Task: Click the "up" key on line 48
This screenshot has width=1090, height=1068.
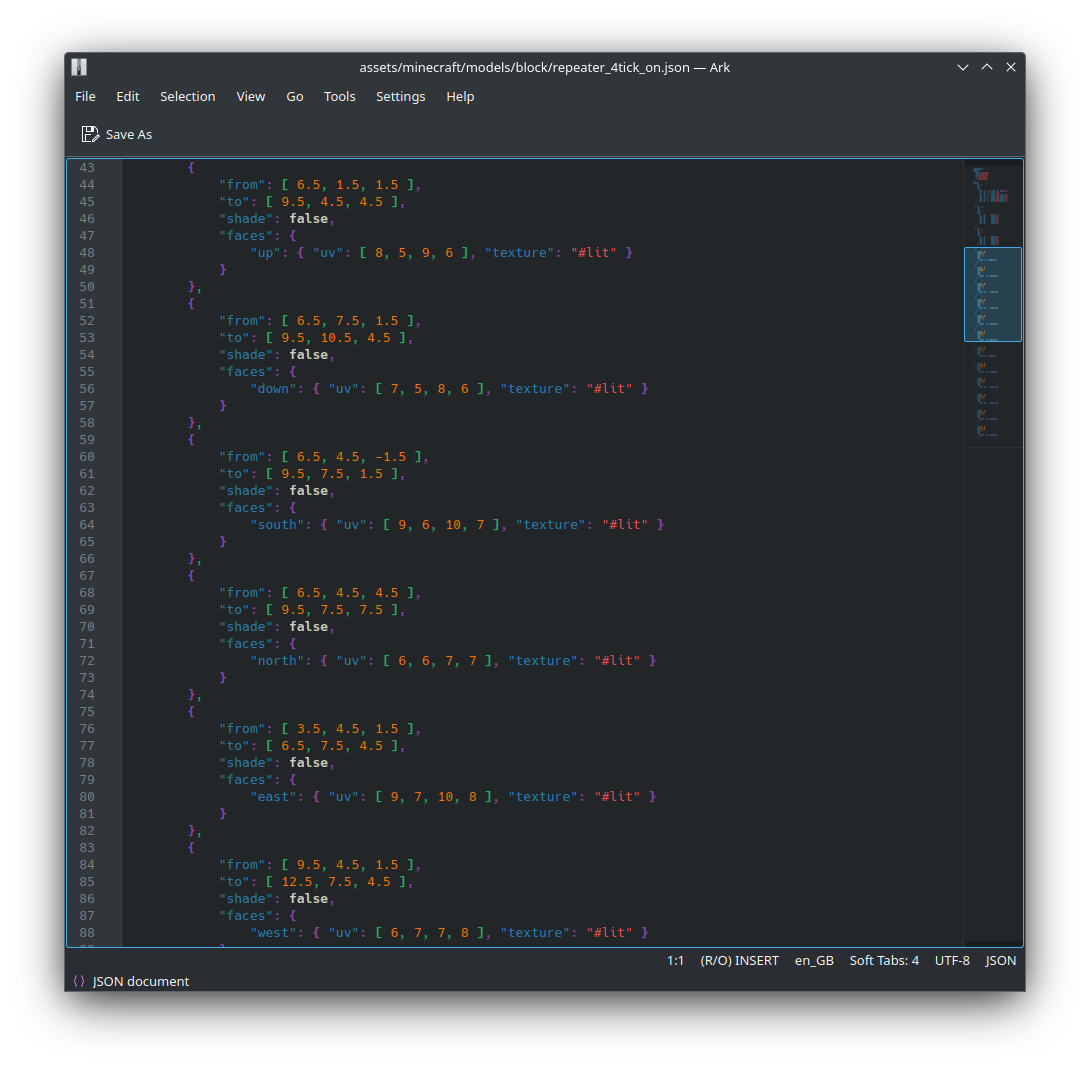Action: [x=266, y=252]
